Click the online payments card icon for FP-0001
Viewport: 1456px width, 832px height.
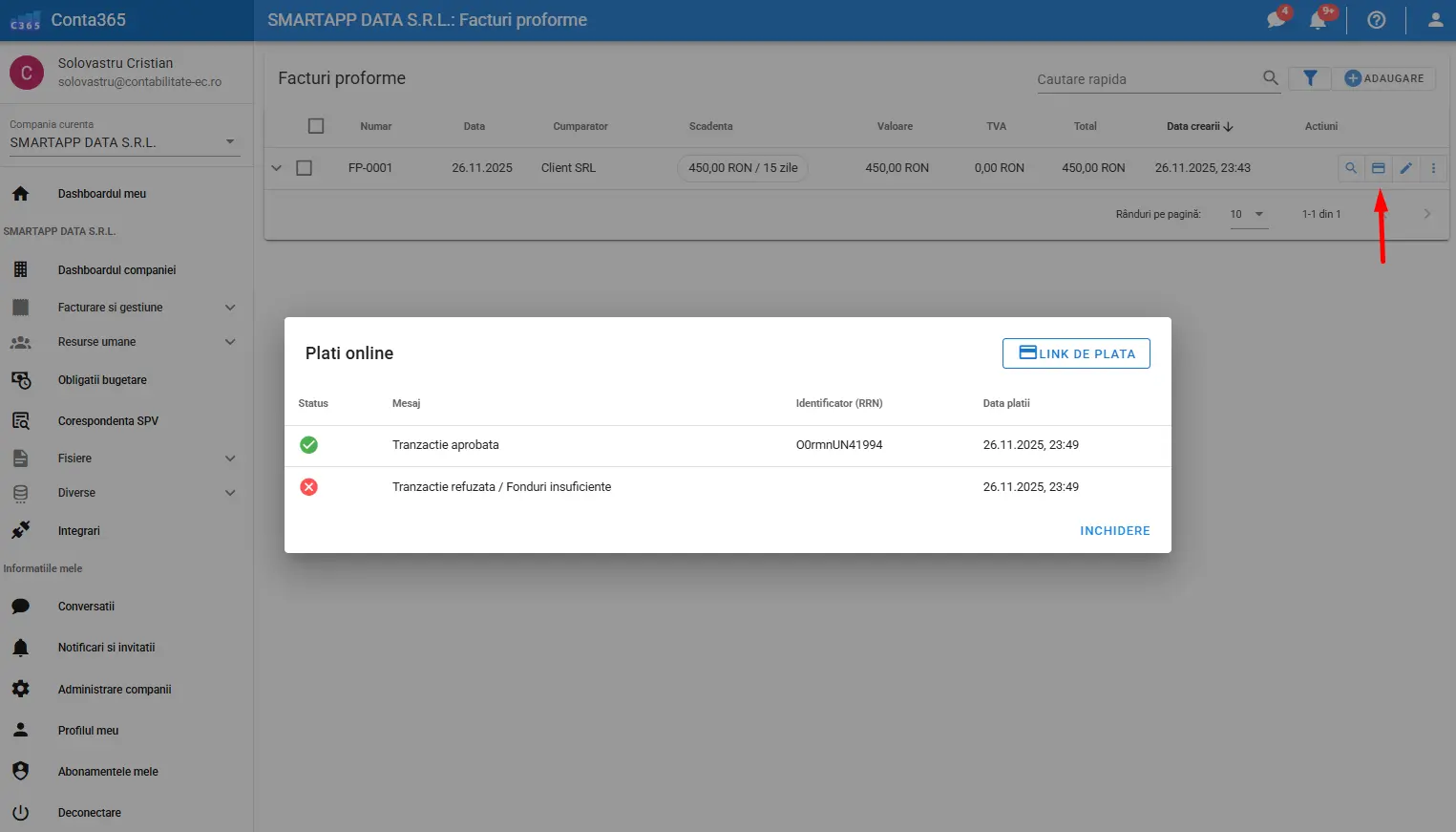[1378, 168]
